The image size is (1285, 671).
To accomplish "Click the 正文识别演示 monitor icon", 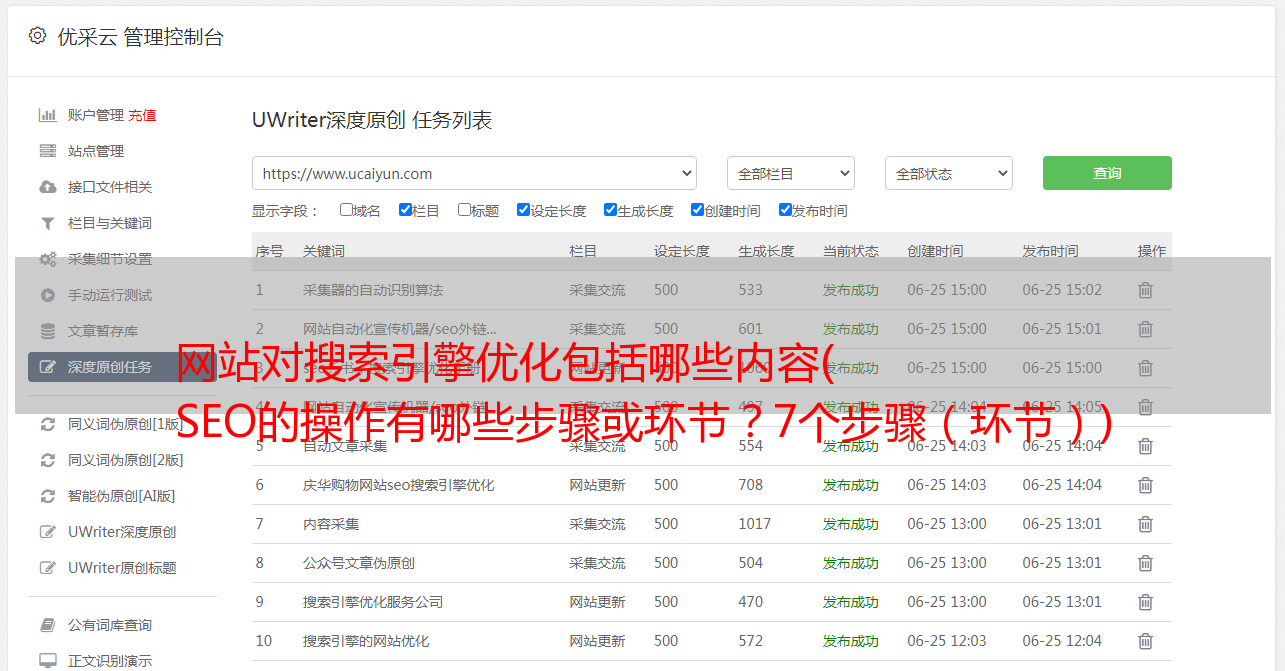I will pos(47,661).
